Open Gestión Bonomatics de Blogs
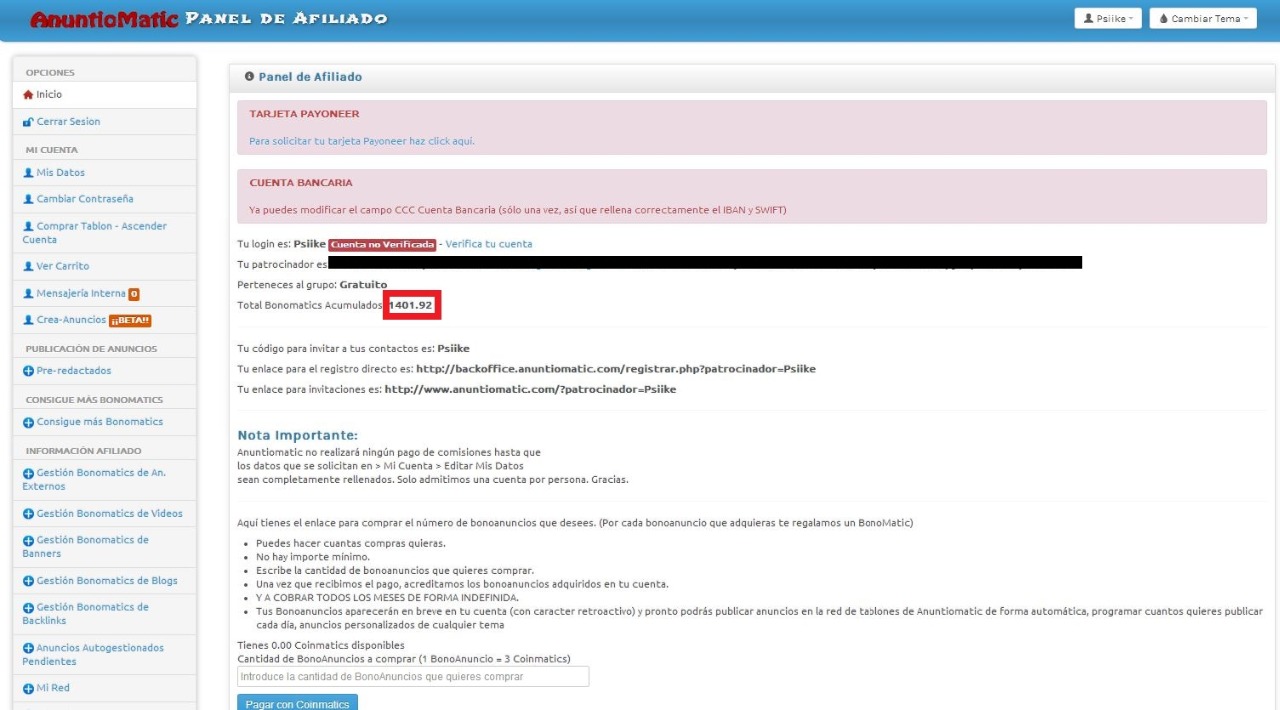Viewport: 1280px width, 710px height. pyautogui.click(x=106, y=581)
